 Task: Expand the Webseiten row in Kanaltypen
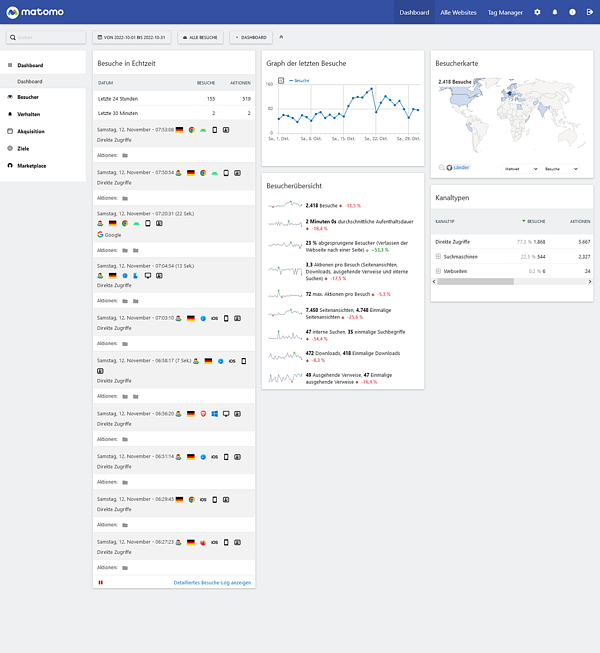click(x=439, y=271)
